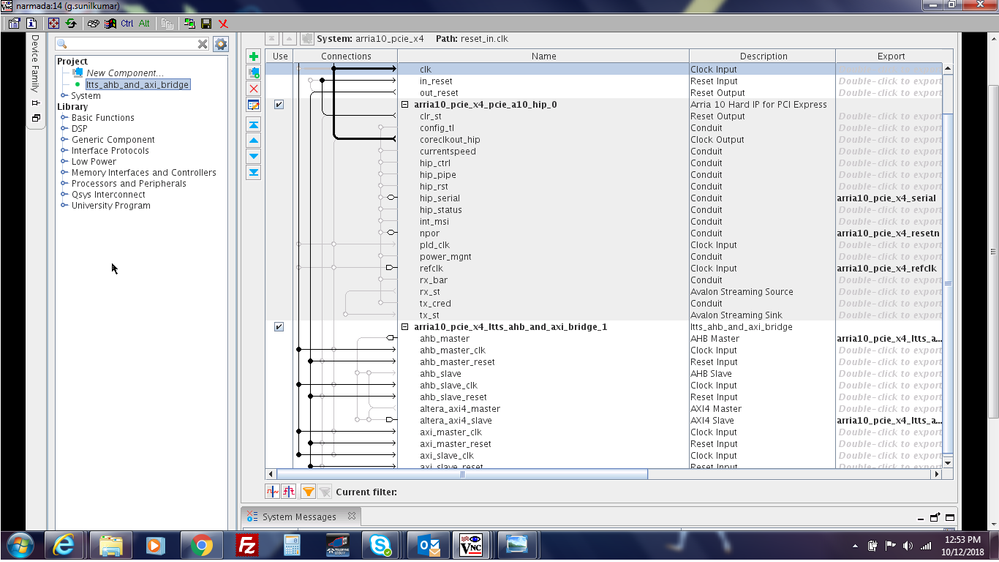Click the VNC save floppy disk icon
Viewport: 999px width, 562px height.
tap(206, 23)
